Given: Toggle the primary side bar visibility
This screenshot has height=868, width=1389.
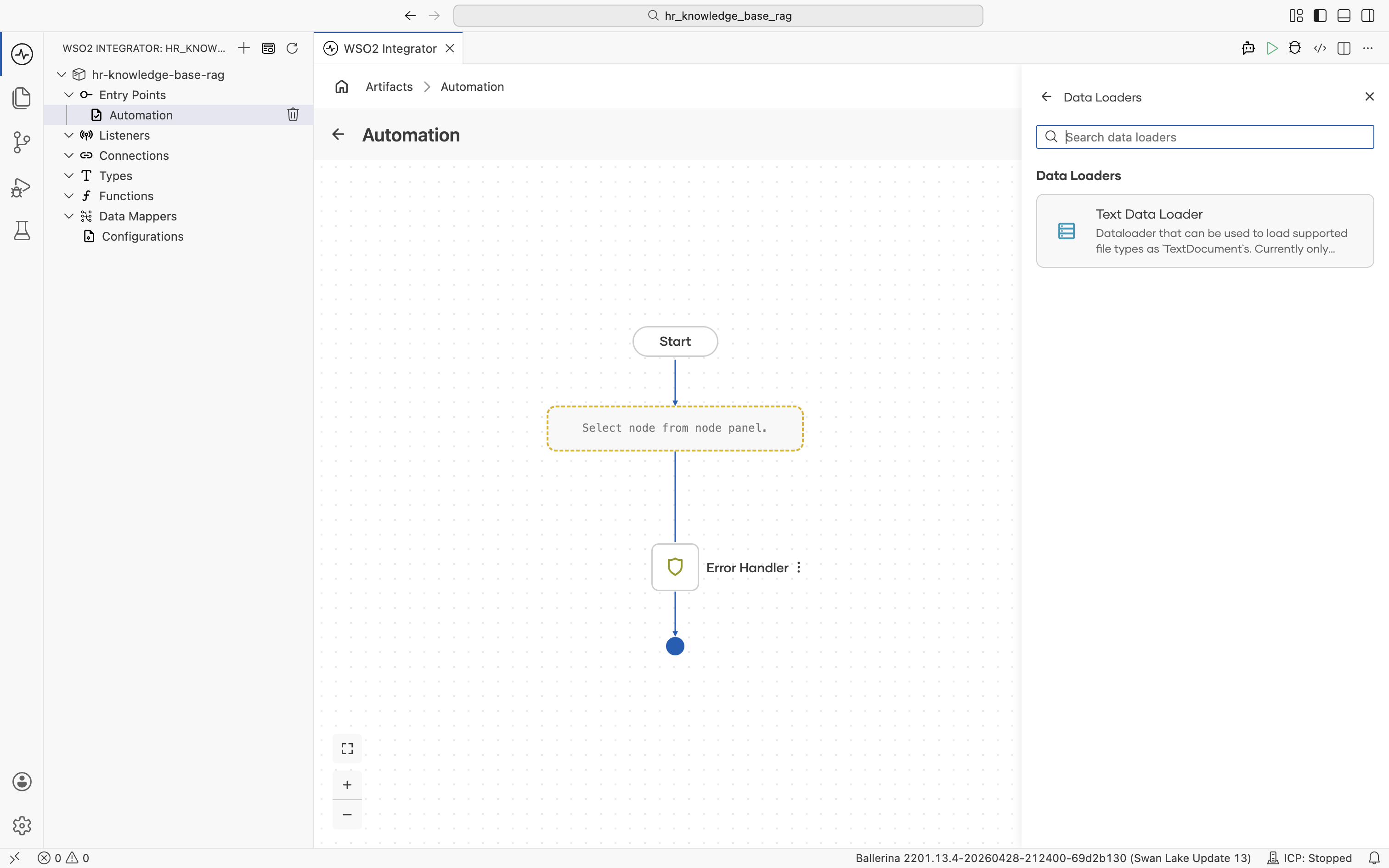Looking at the screenshot, I should click(x=1320, y=16).
